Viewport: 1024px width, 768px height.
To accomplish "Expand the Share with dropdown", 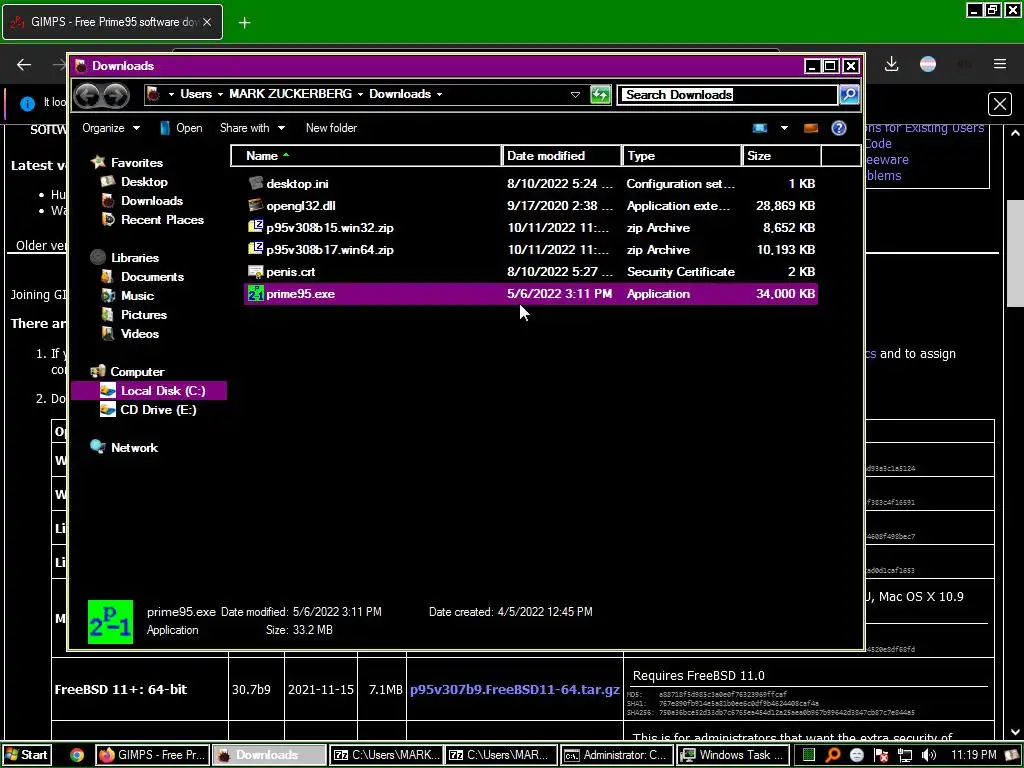I will (x=252, y=128).
